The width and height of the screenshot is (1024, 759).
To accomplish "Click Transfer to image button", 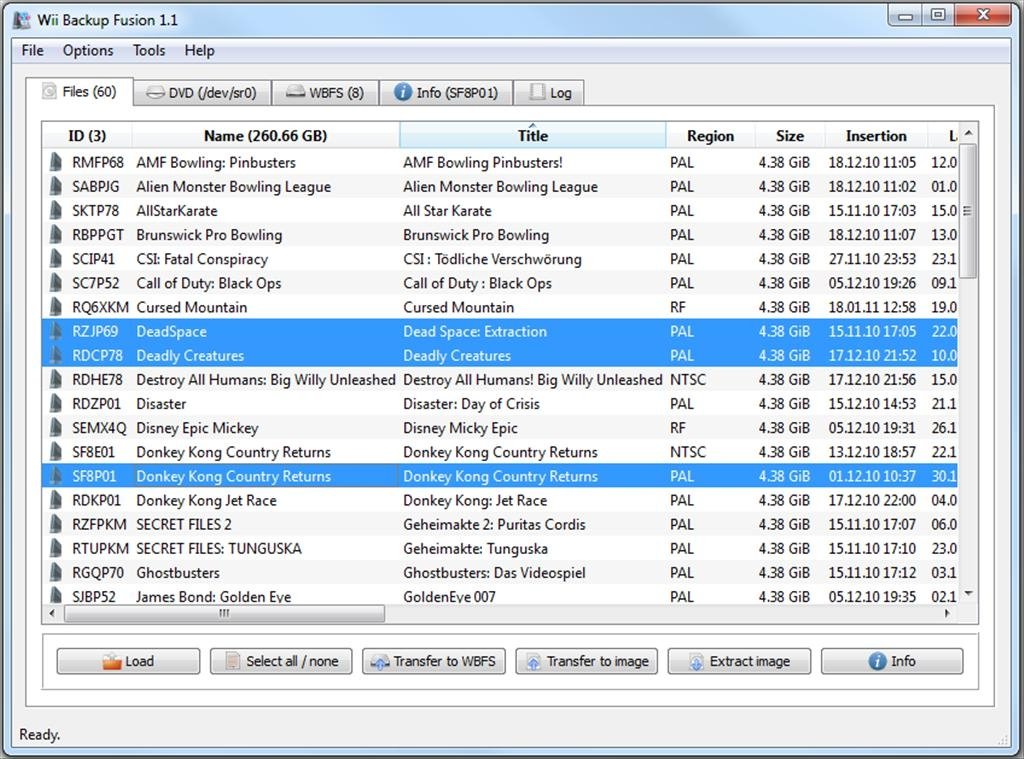I will point(587,661).
